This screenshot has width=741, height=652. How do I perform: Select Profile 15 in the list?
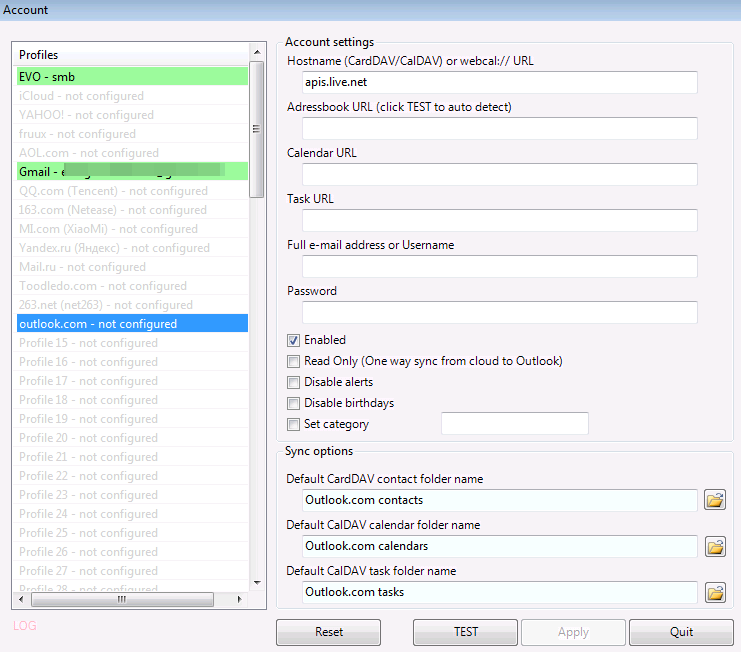132,343
